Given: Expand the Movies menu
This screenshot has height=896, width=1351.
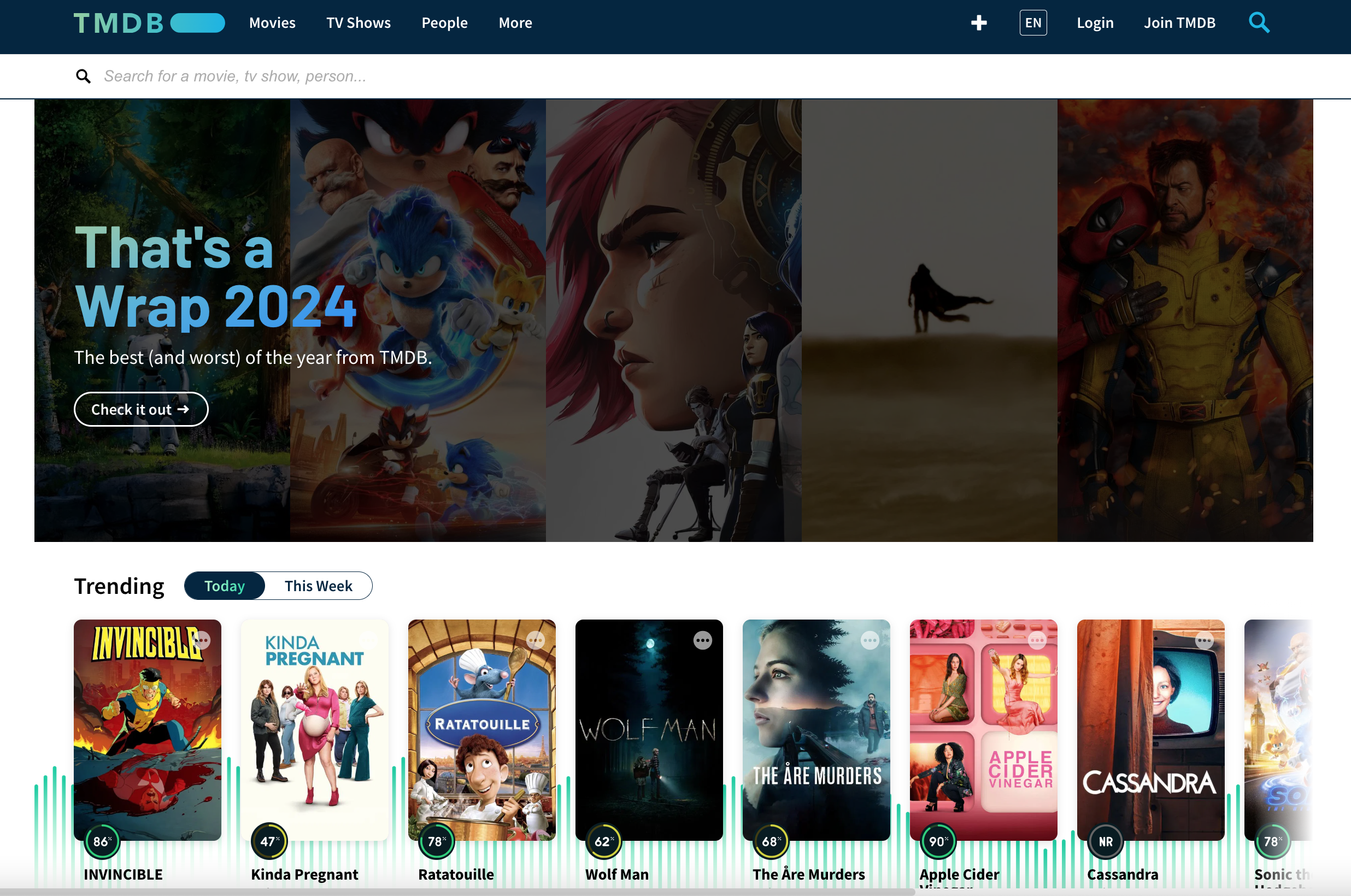Looking at the screenshot, I should tap(272, 23).
